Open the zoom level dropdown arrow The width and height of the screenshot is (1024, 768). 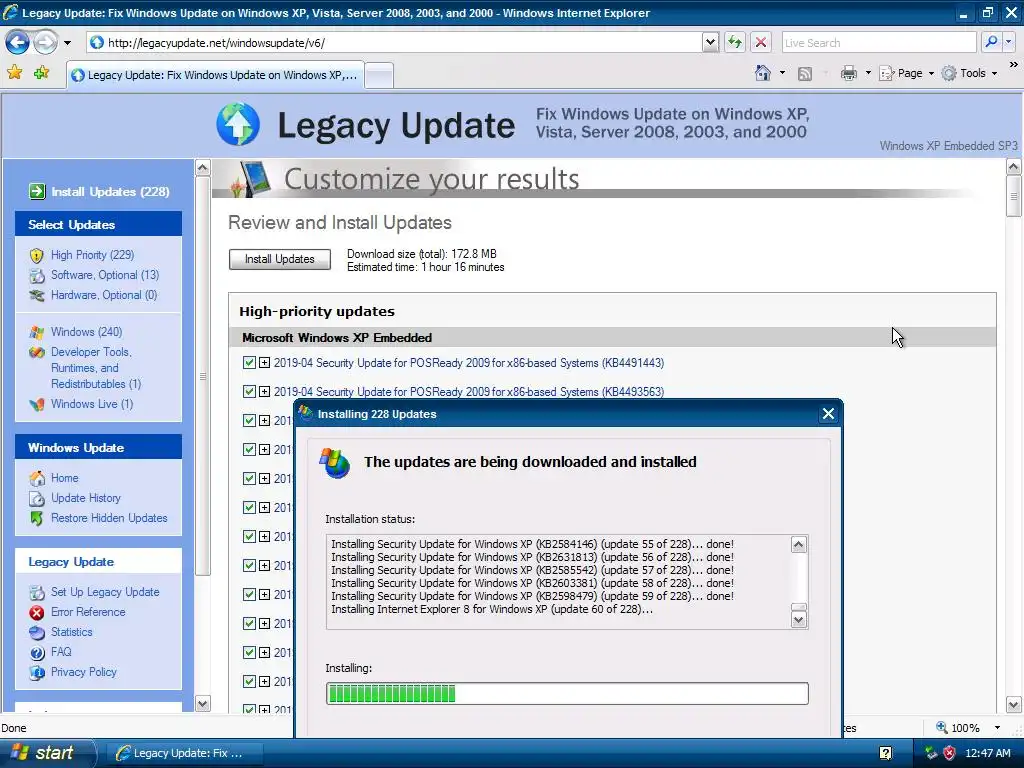point(997,728)
